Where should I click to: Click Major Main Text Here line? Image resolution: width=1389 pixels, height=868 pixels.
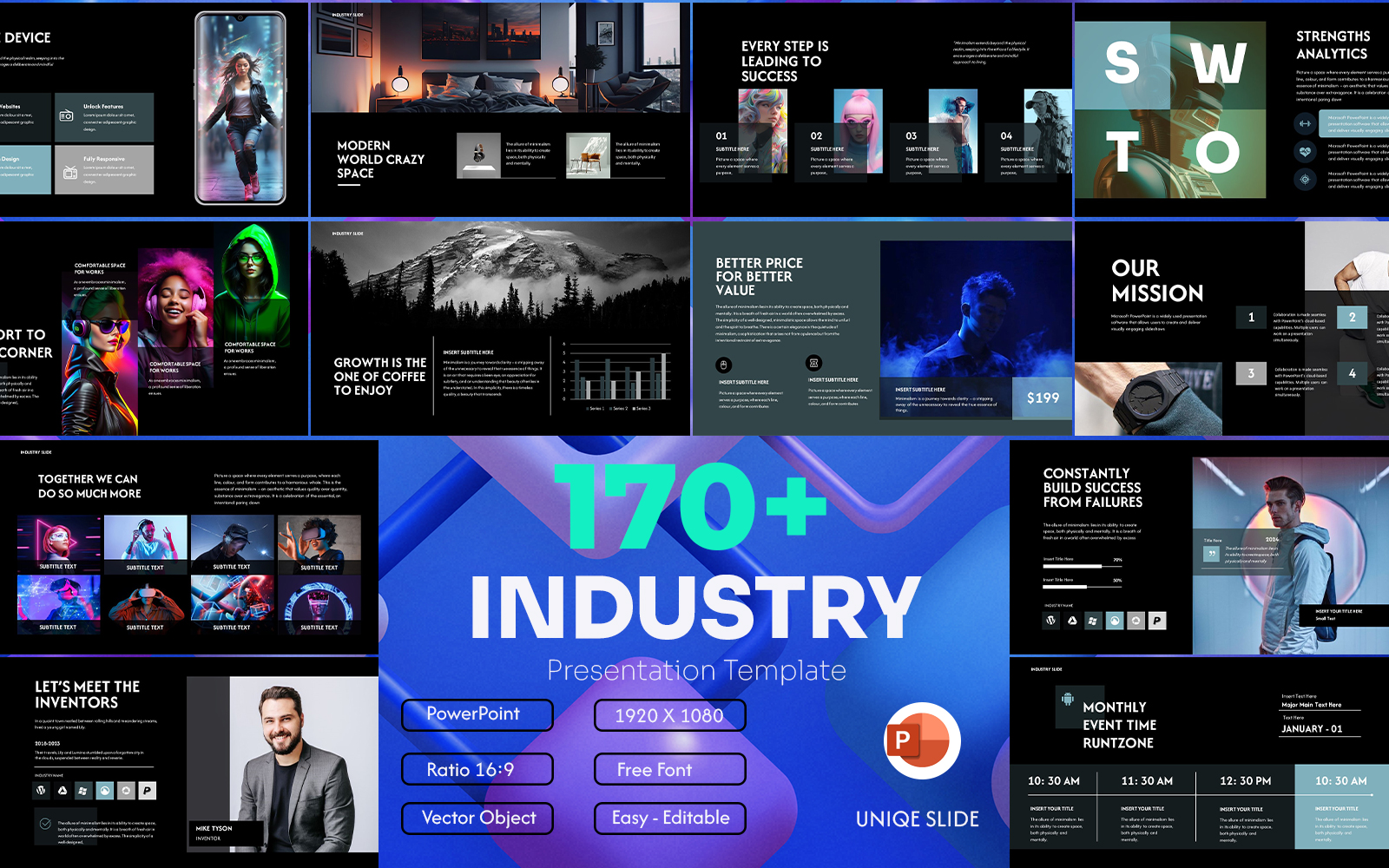[1312, 705]
